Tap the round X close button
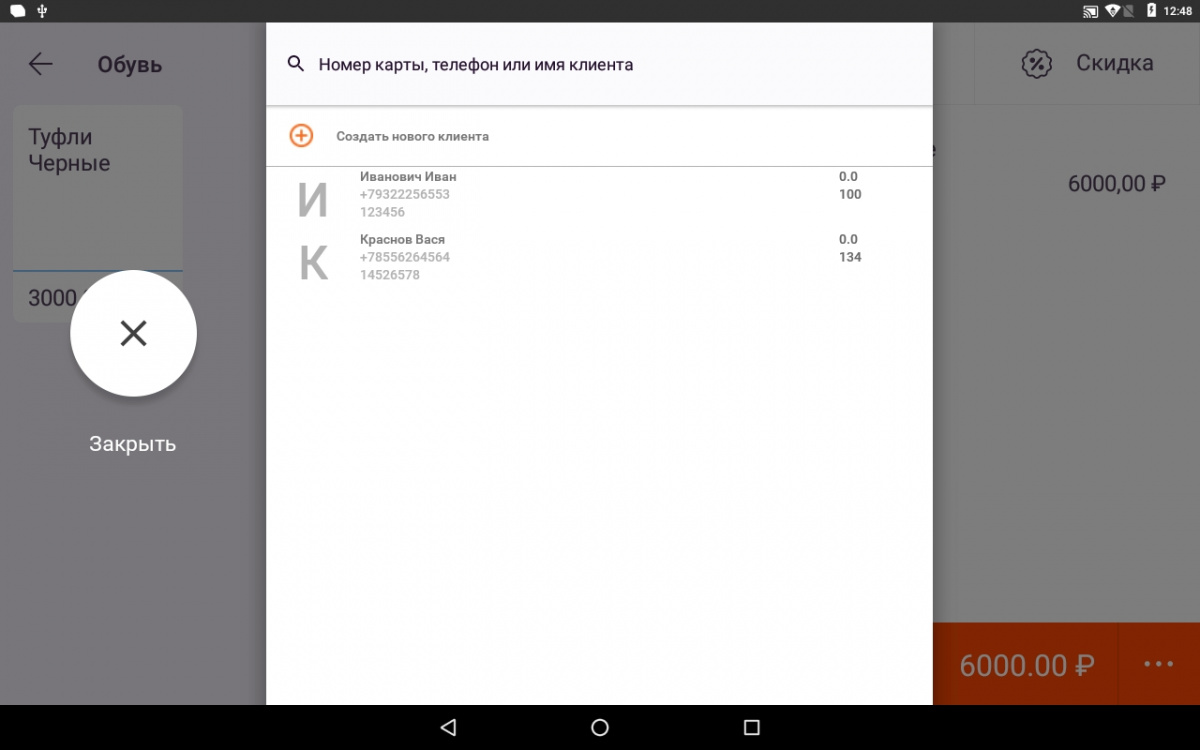The height and width of the screenshot is (750, 1200). [133, 333]
